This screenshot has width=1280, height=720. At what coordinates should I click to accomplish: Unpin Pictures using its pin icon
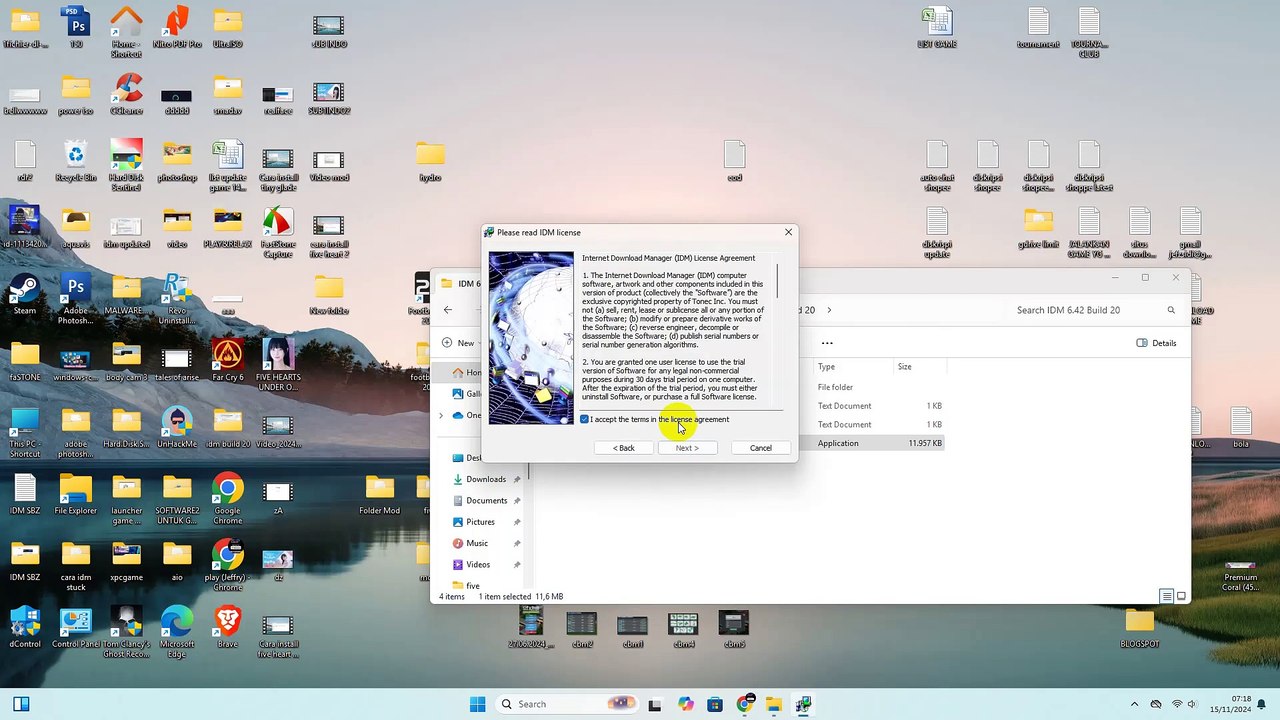pyautogui.click(x=517, y=522)
